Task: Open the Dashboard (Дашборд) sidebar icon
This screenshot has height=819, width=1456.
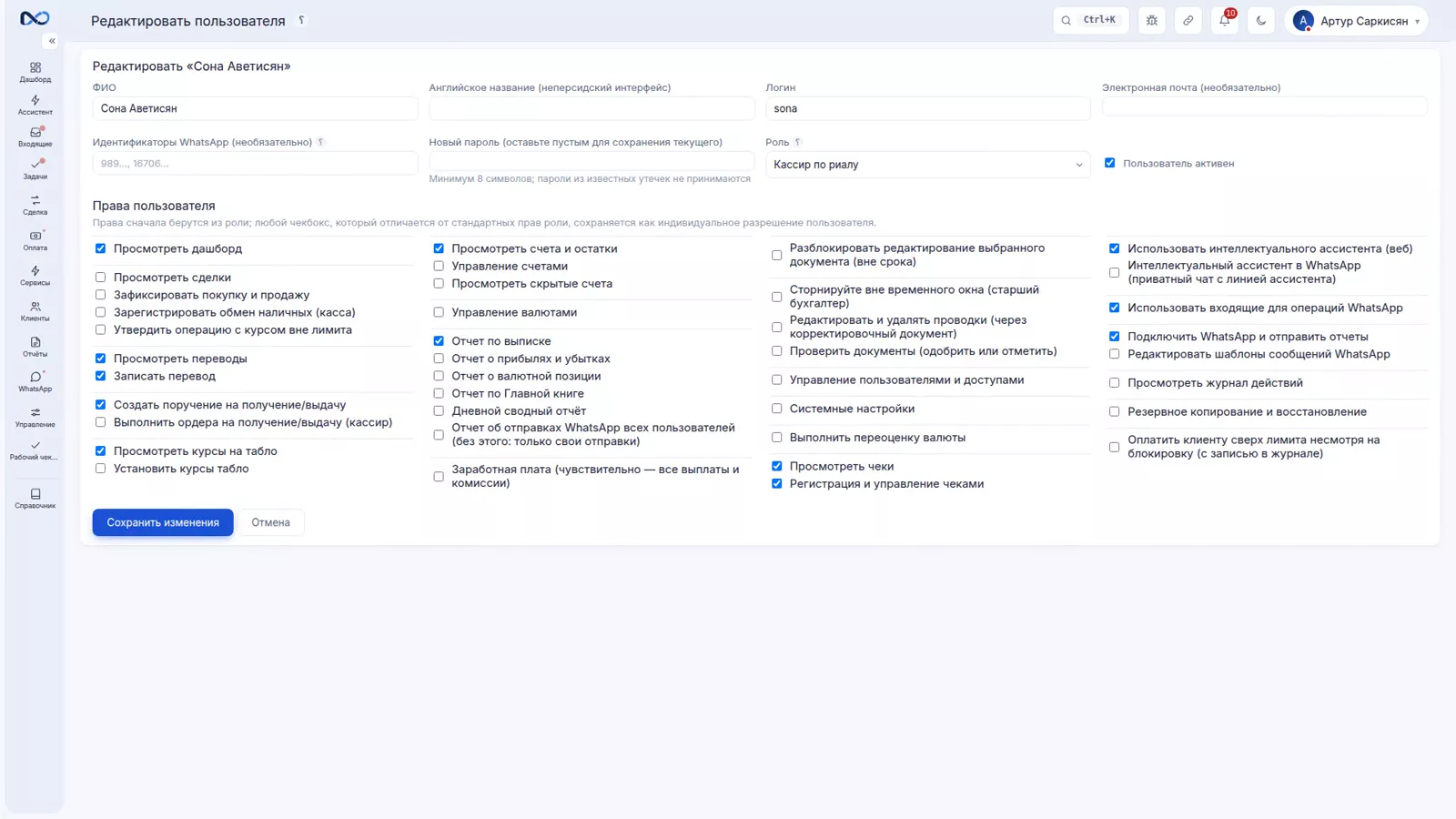Action: pyautogui.click(x=35, y=72)
